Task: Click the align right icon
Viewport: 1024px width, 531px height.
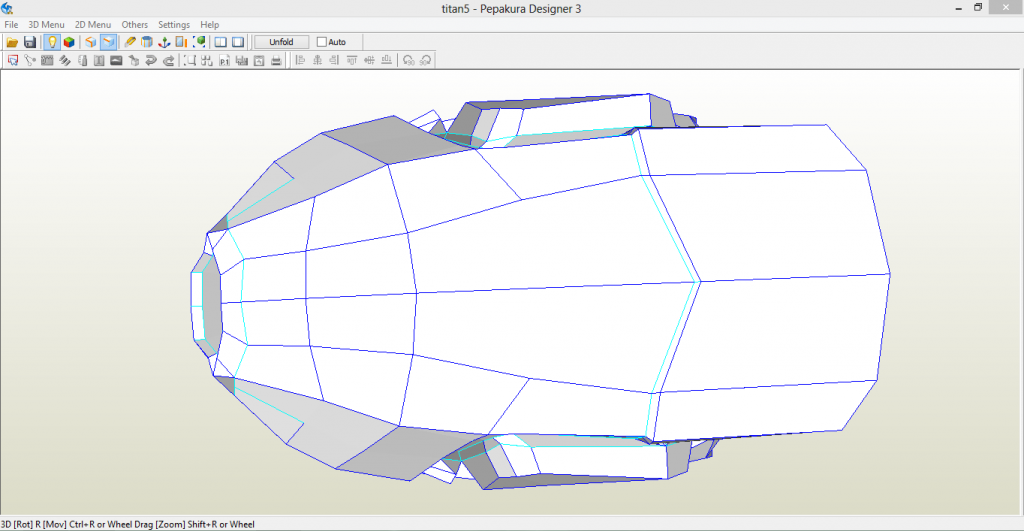Action: click(x=334, y=60)
